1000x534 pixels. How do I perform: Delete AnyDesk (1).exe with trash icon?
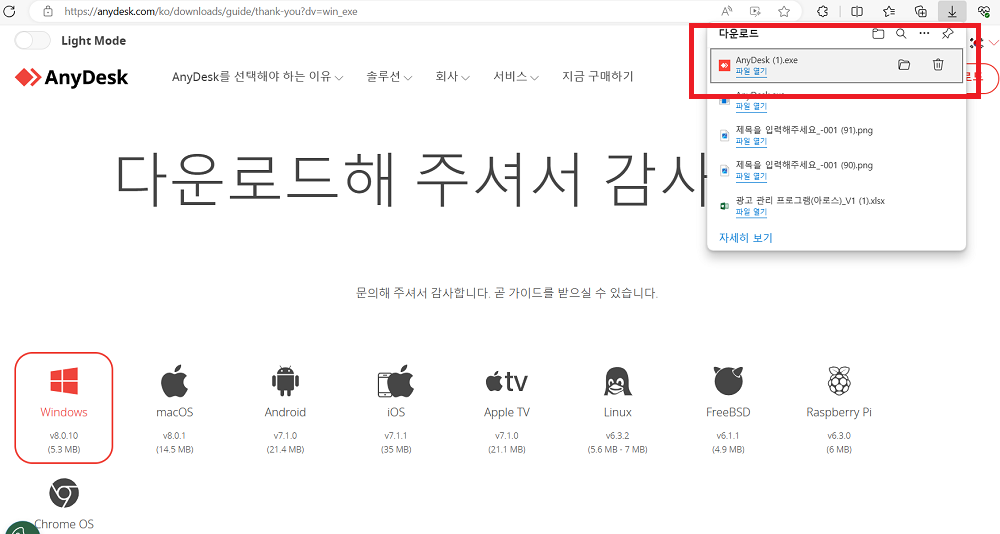point(938,64)
